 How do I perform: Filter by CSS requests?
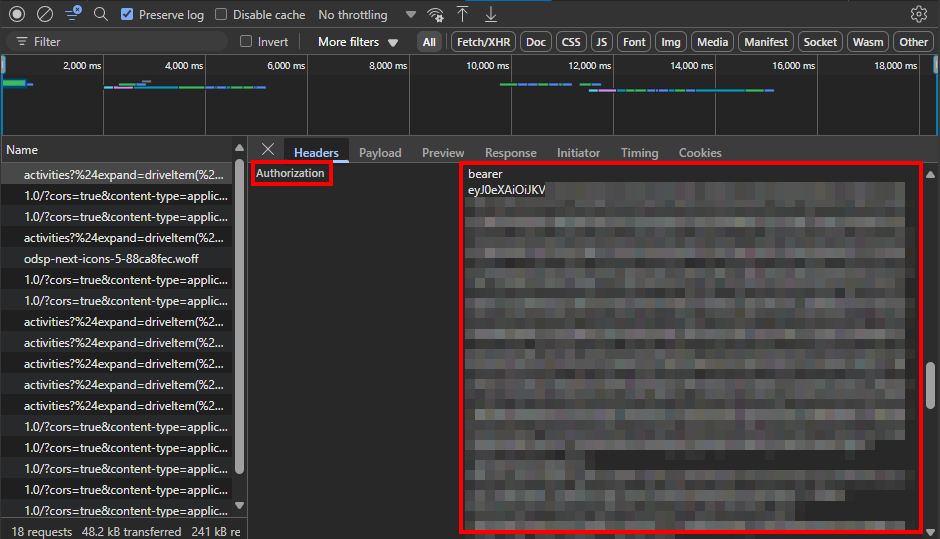coord(571,42)
